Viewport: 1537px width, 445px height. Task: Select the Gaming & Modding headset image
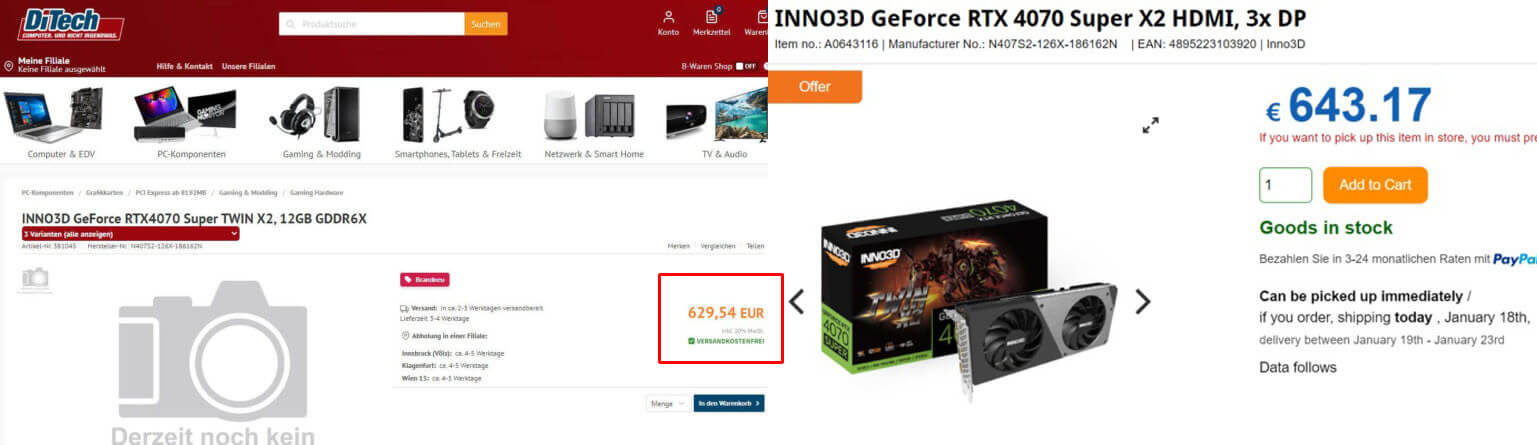coord(307,115)
